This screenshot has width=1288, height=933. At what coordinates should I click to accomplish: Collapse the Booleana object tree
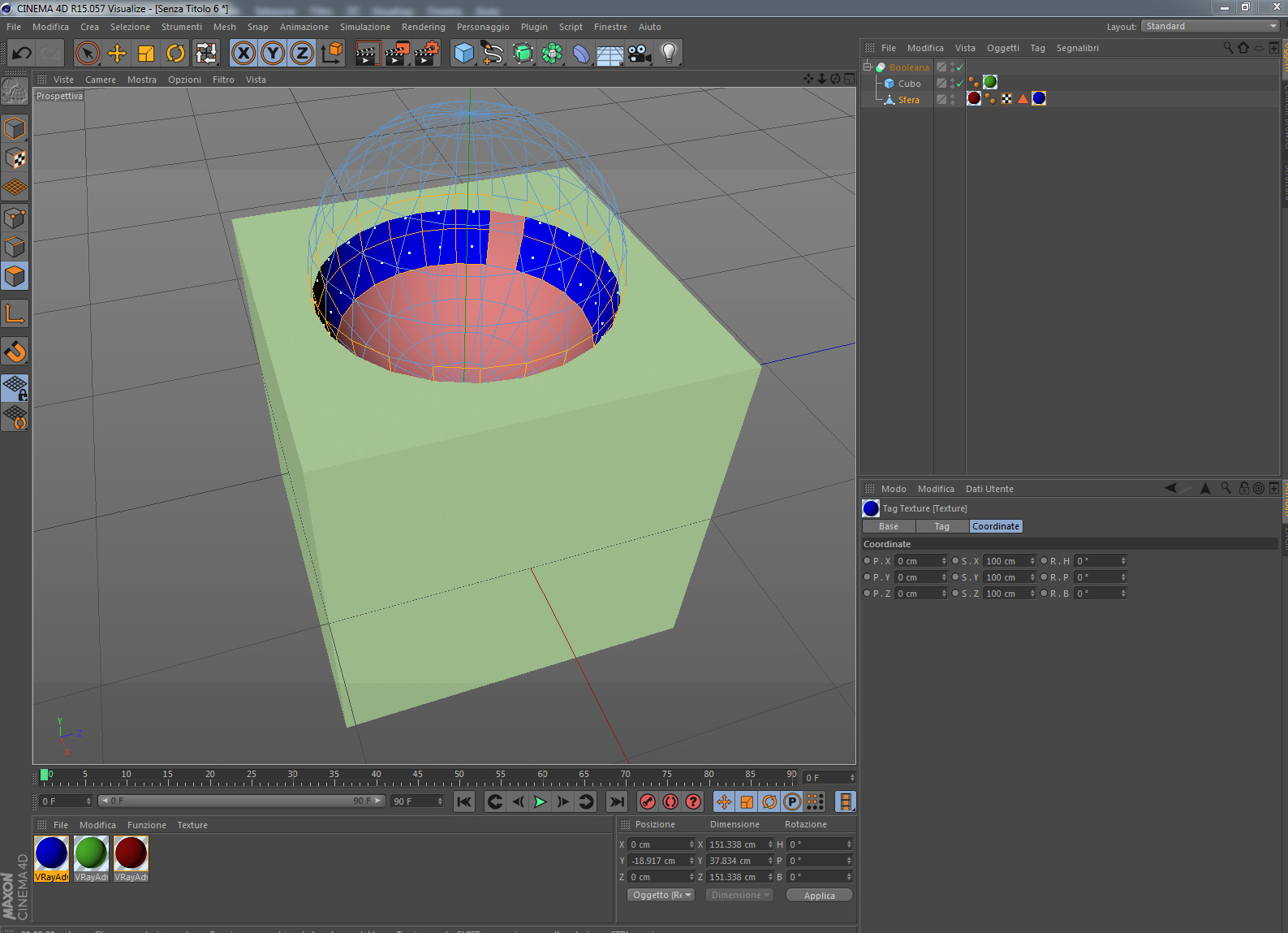point(868,67)
